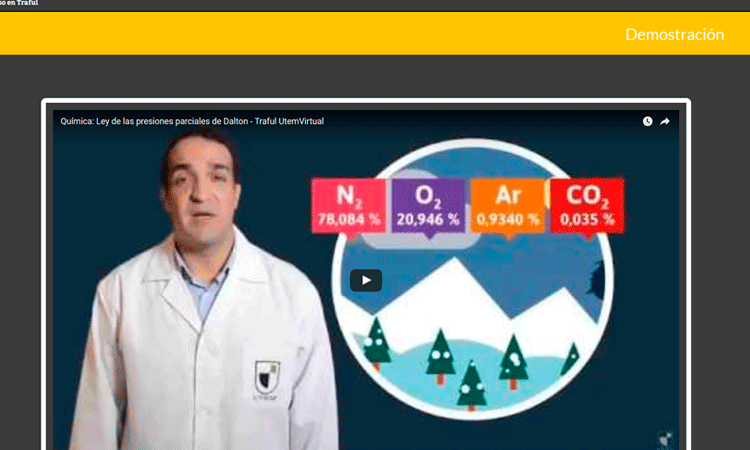Click the pink N2 78,084 % label

tap(348, 206)
